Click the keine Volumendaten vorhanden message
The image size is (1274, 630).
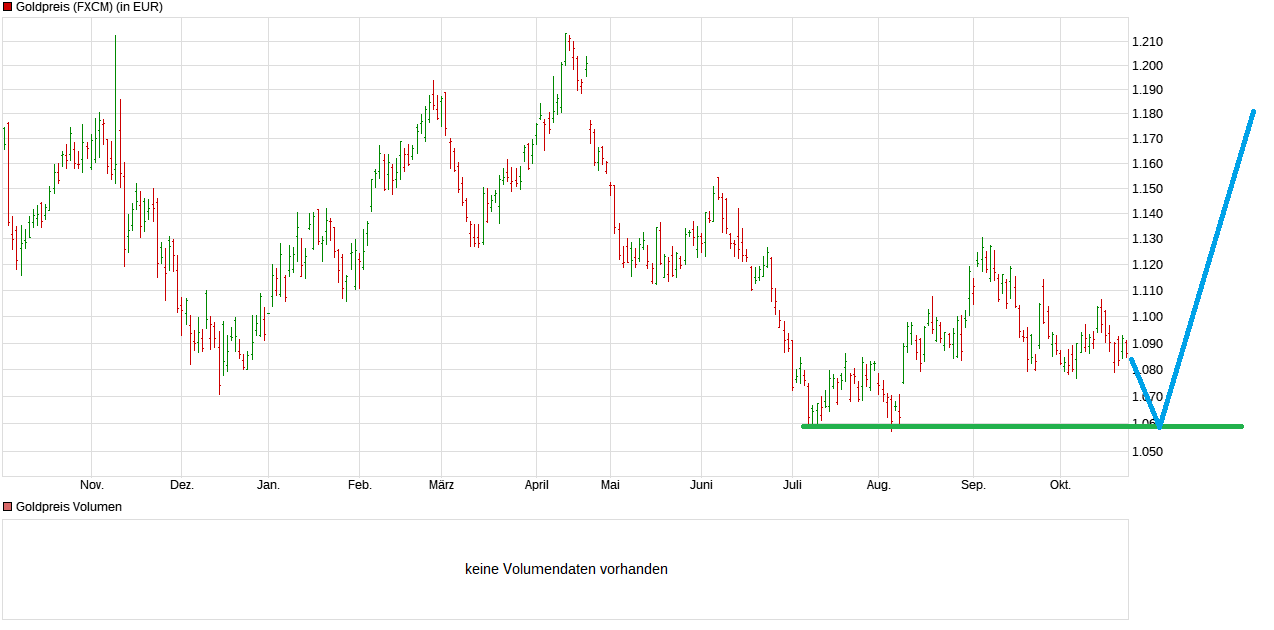pyautogui.click(x=566, y=568)
